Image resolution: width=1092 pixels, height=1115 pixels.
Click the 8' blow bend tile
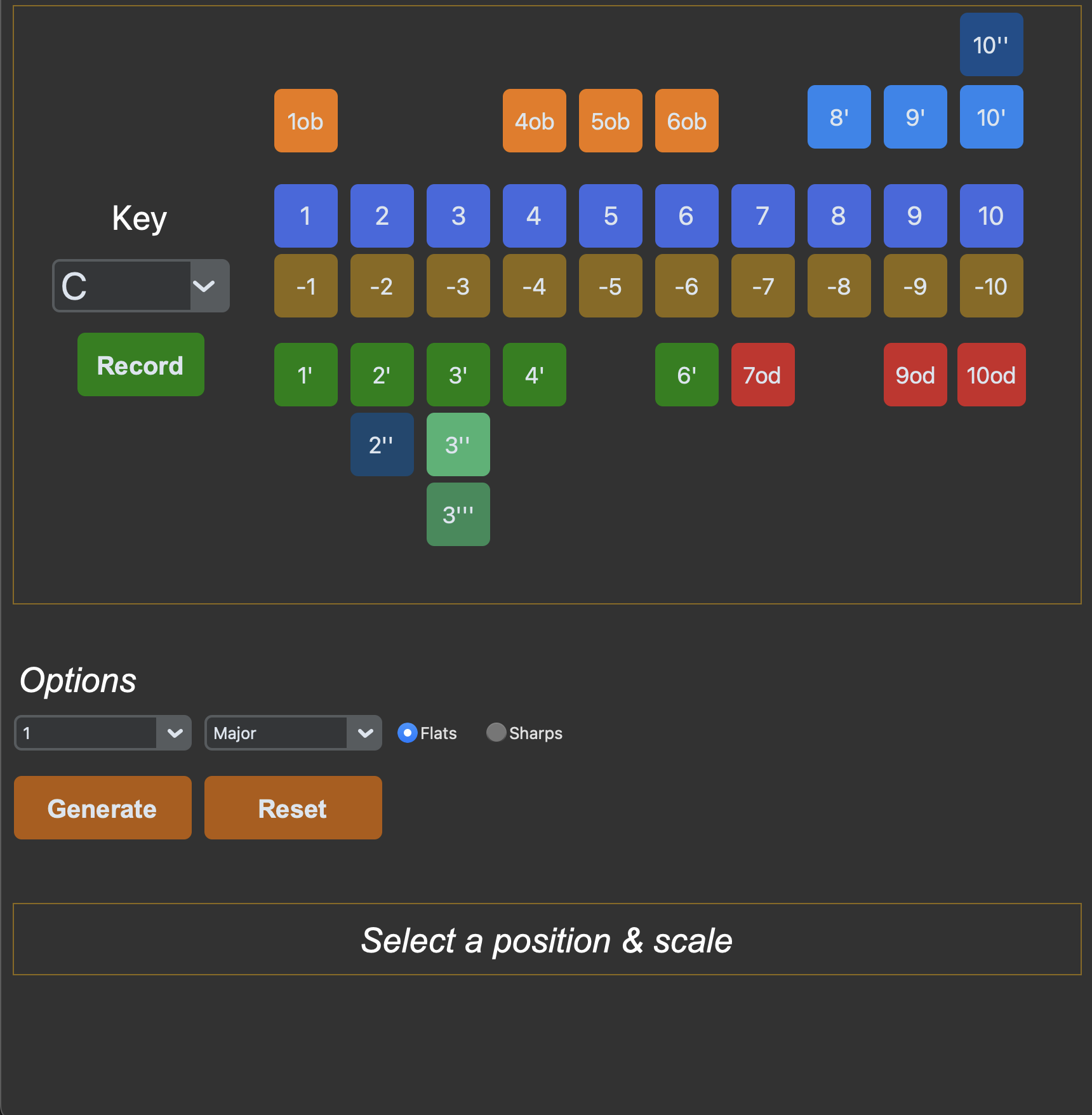coord(839,117)
